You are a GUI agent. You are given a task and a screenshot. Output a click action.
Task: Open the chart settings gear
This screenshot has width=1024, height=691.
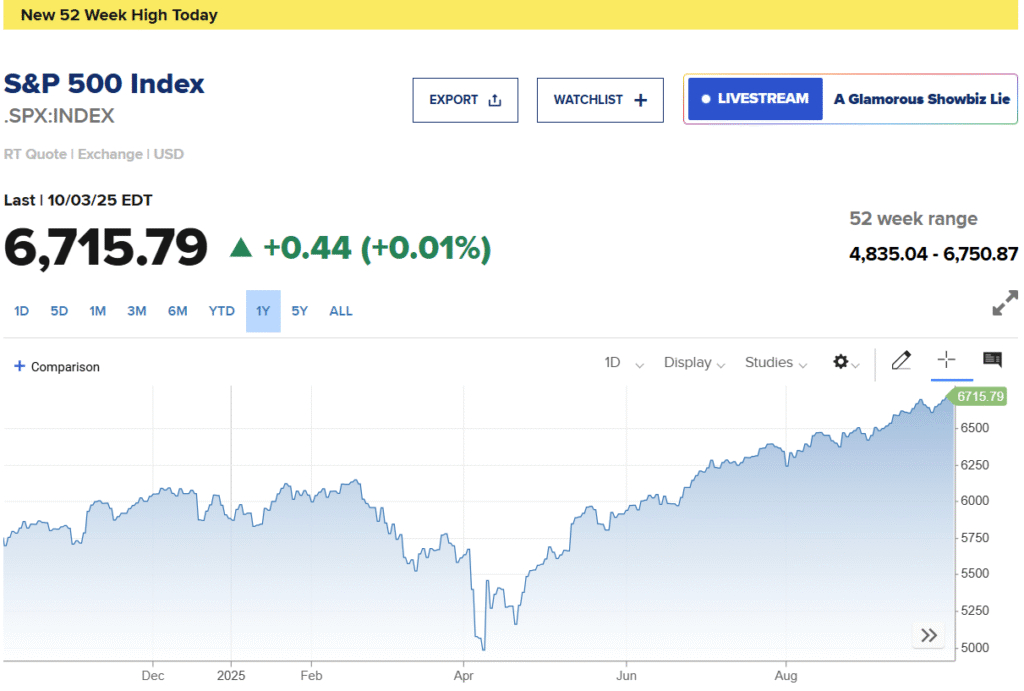point(845,362)
